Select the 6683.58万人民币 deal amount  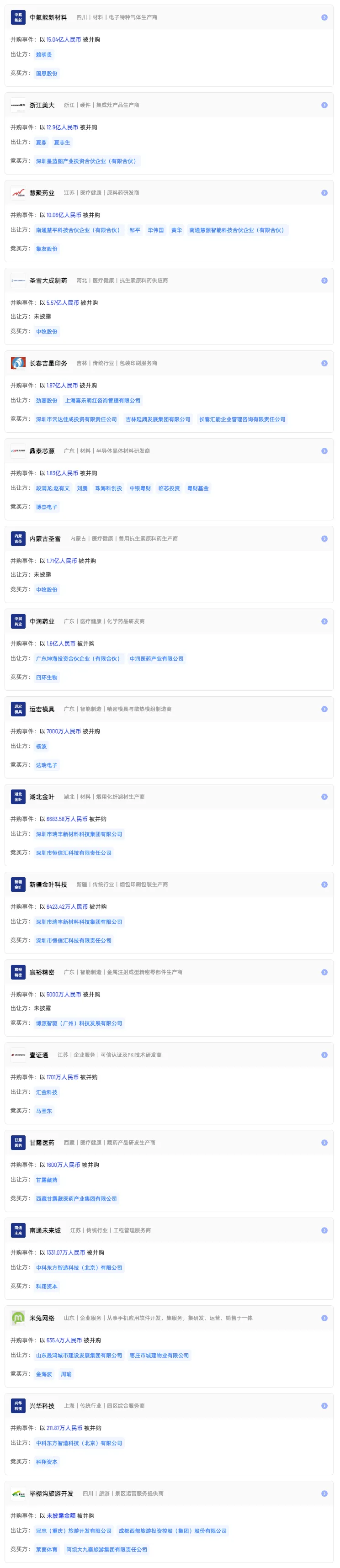tap(67, 819)
